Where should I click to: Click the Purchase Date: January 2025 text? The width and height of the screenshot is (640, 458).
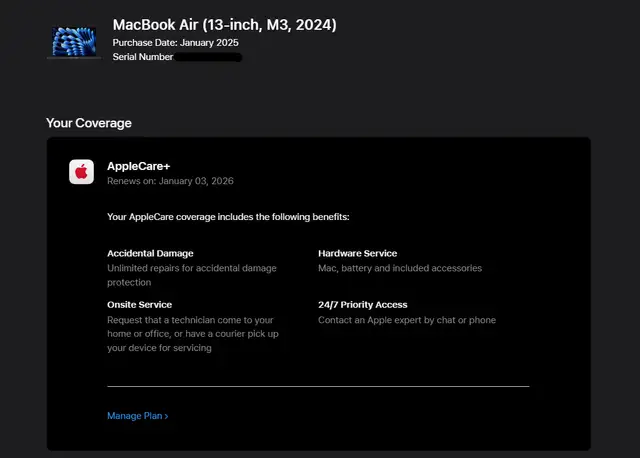(x=176, y=43)
